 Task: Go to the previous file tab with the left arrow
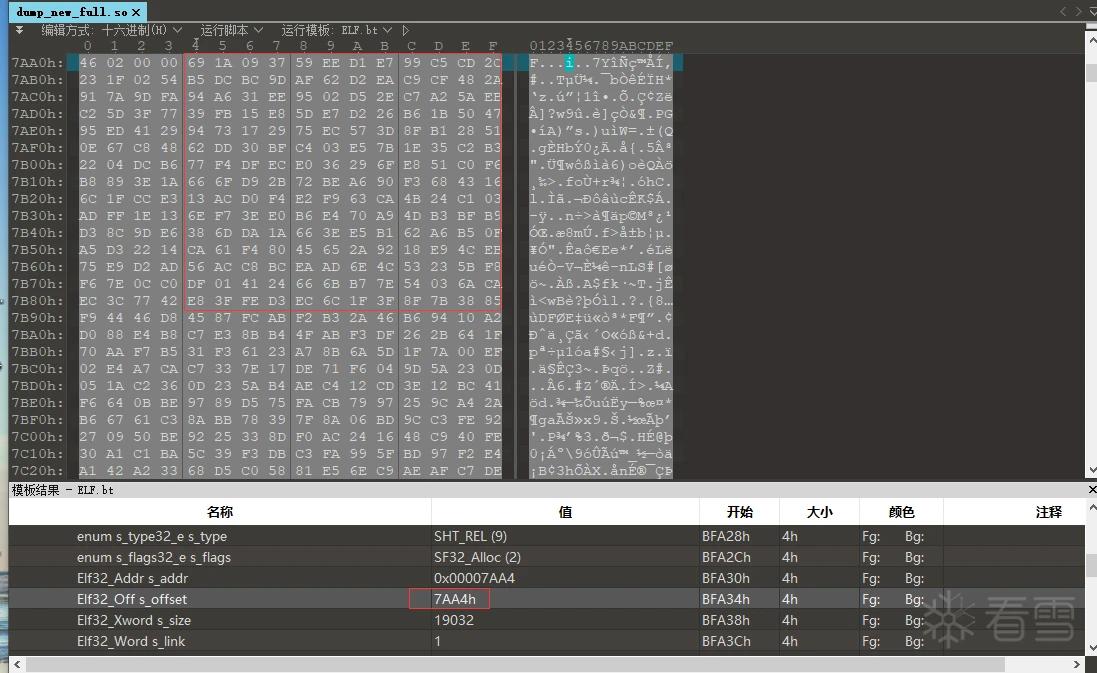(x=1063, y=12)
